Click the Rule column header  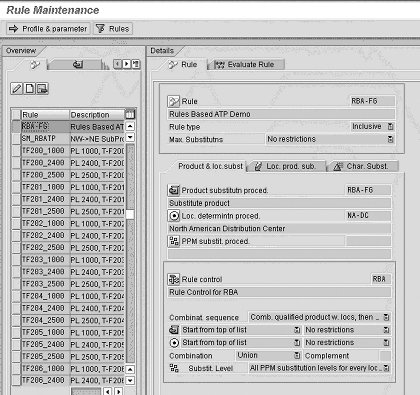tap(45, 115)
